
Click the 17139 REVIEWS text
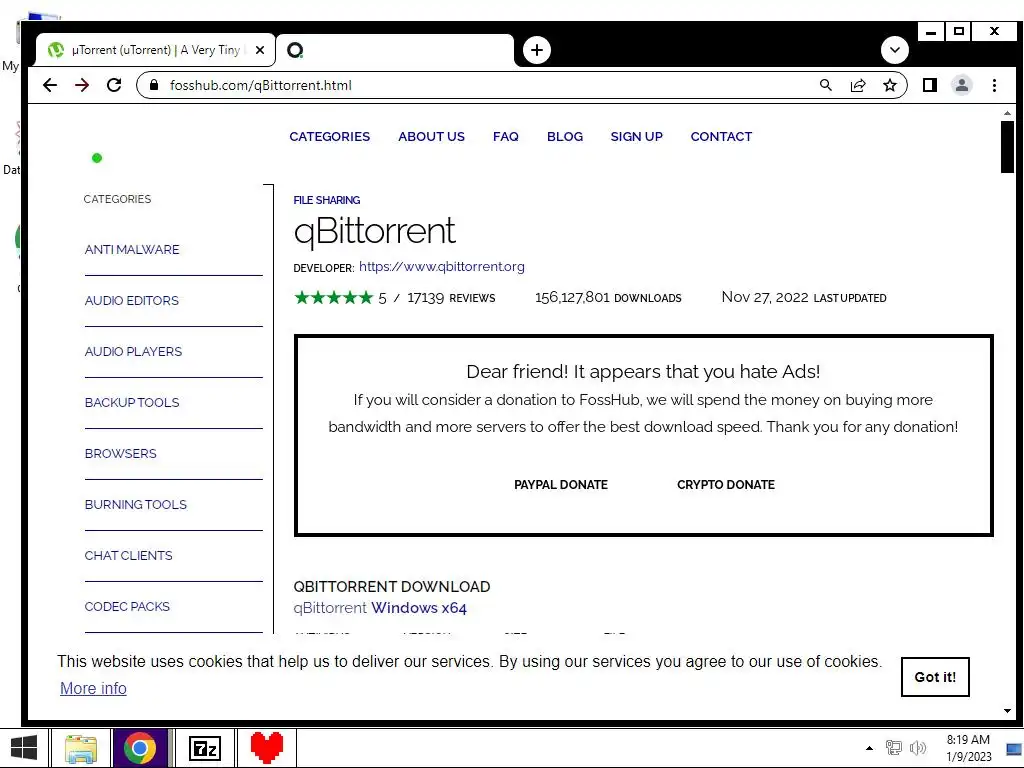point(451,298)
